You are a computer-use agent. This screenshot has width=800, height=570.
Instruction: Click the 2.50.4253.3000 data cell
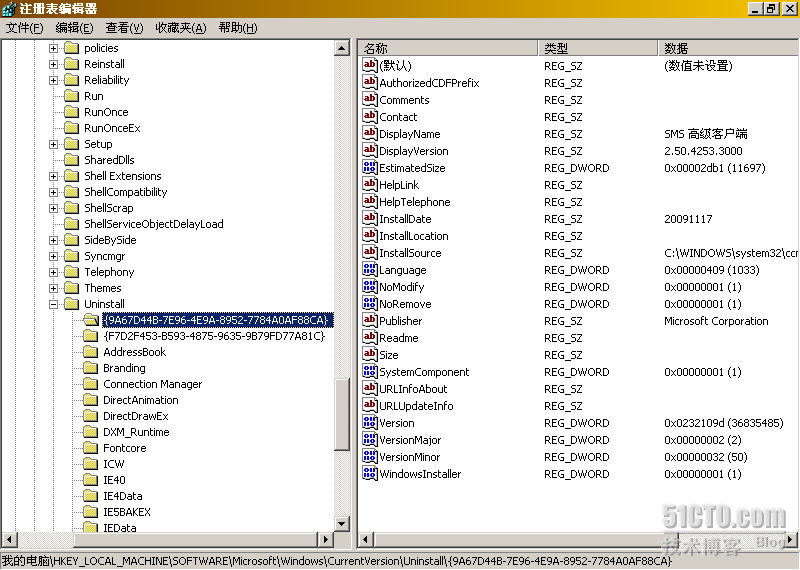[x=703, y=151]
